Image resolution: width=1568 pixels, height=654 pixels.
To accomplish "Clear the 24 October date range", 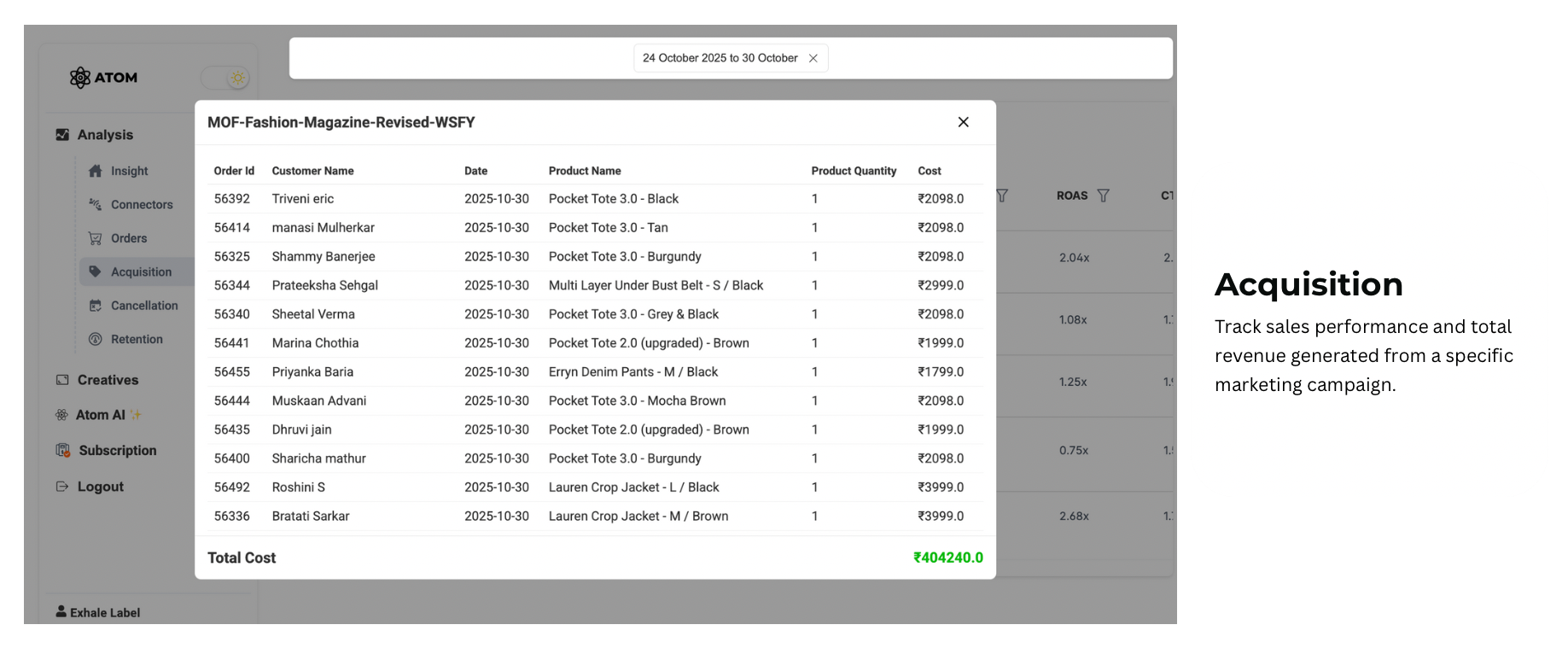I will 813,58.
